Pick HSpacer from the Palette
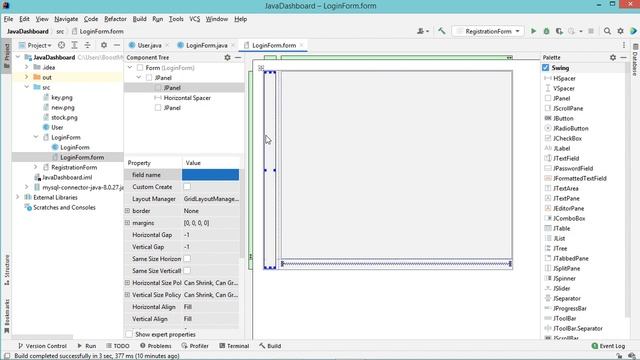The height and width of the screenshot is (360, 640). pyautogui.click(x=560, y=78)
